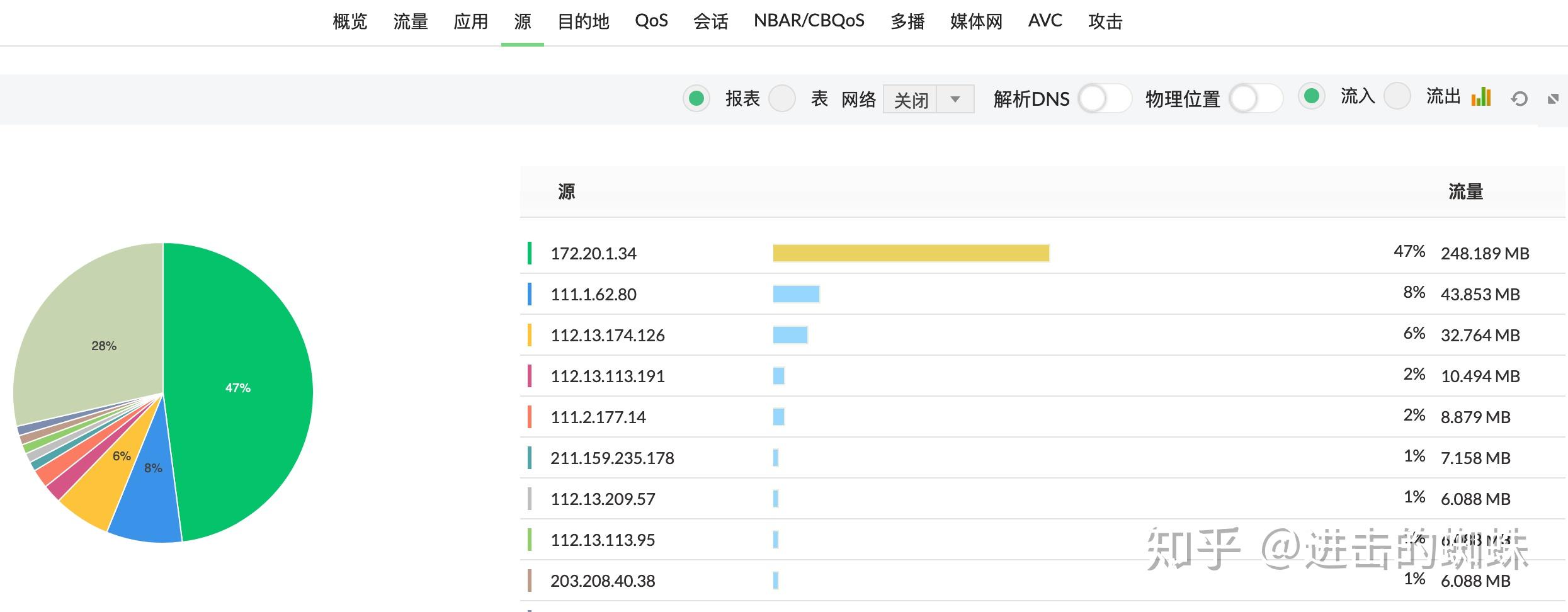The height and width of the screenshot is (612, 1568).
Task: Click the 43.853 MB traffic value
Action: pos(1480,294)
